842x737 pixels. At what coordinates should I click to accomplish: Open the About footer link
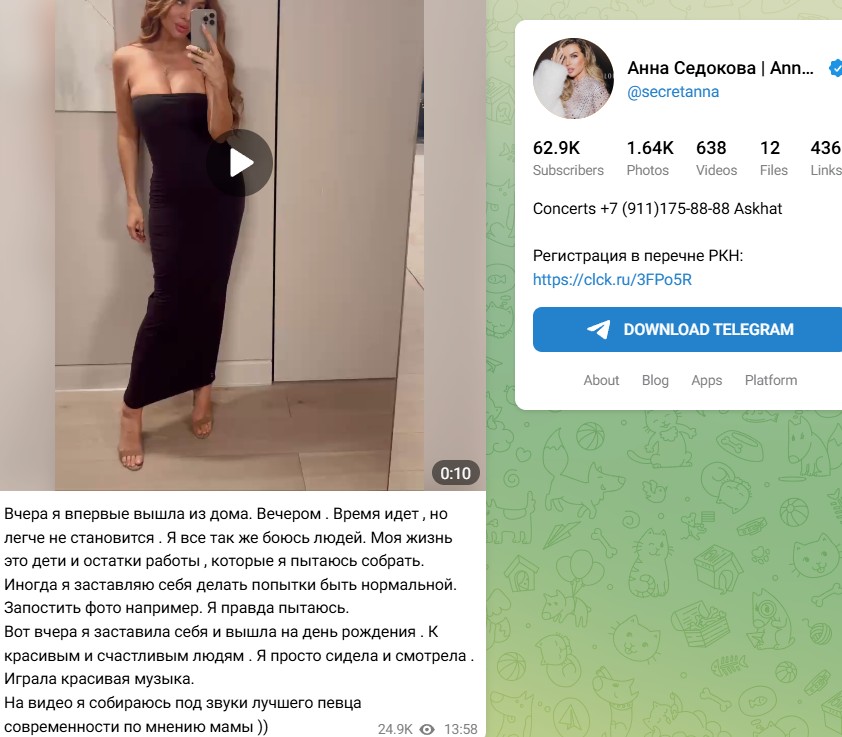pyautogui.click(x=601, y=380)
